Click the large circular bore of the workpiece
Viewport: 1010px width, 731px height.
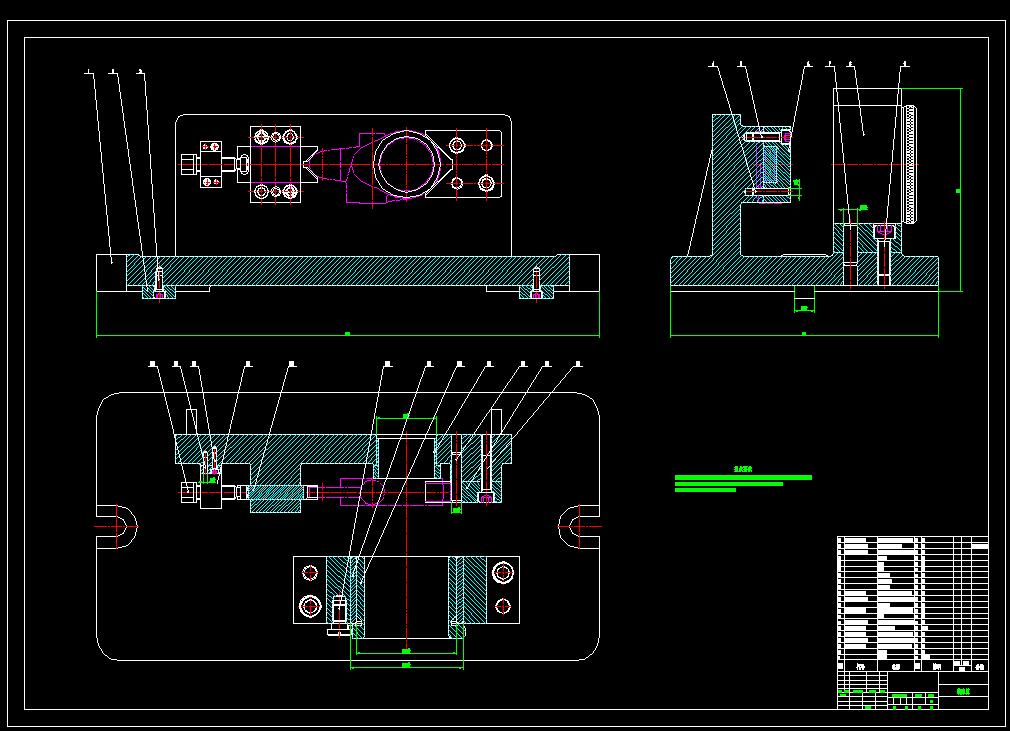(x=406, y=164)
